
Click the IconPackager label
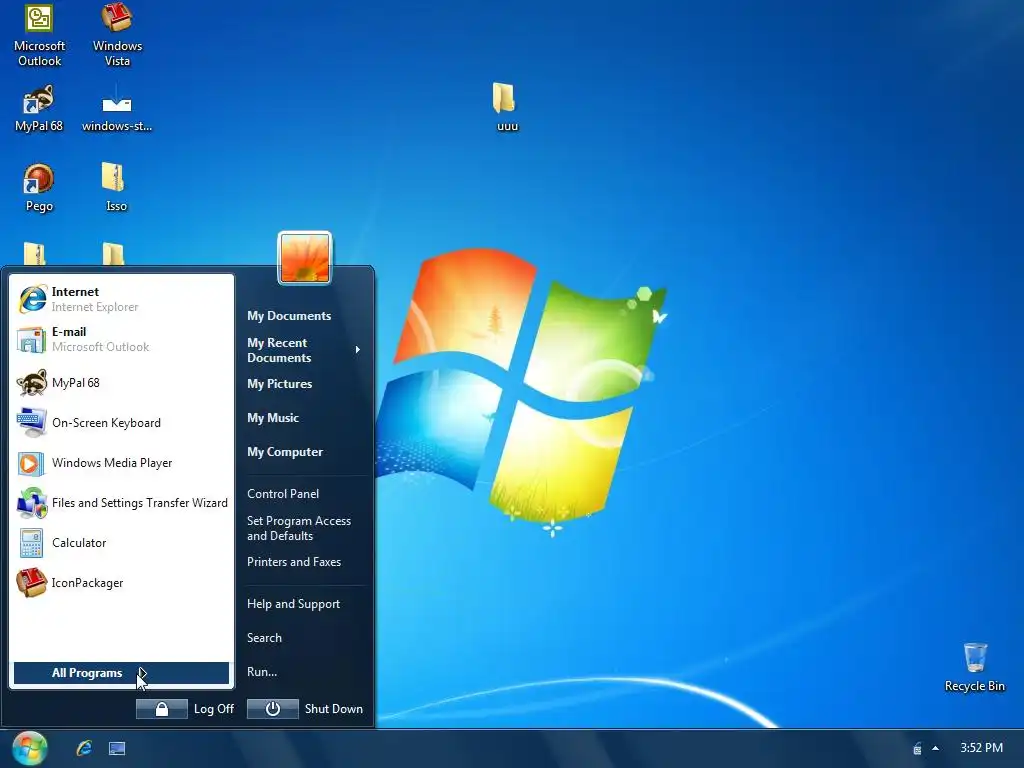[88, 583]
